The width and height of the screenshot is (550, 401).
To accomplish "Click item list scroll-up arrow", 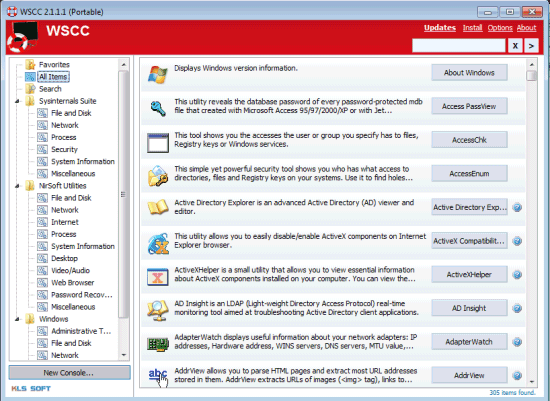I will pyautogui.click(x=532, y=65).
